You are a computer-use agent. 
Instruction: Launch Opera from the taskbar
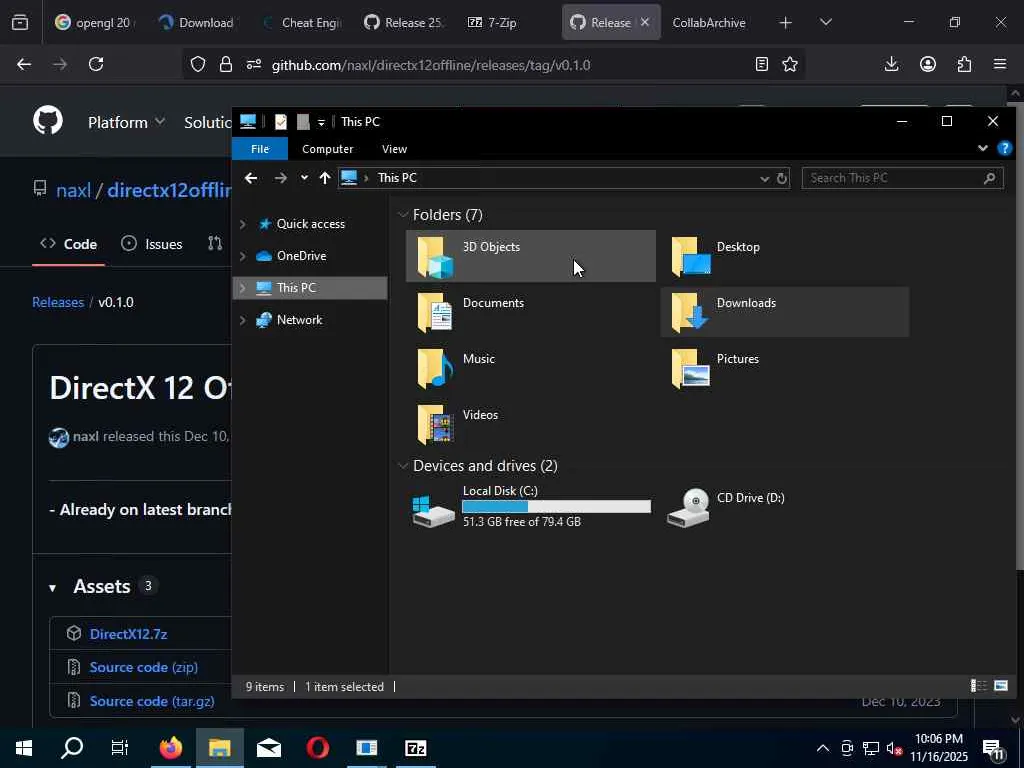click(318, 748)
